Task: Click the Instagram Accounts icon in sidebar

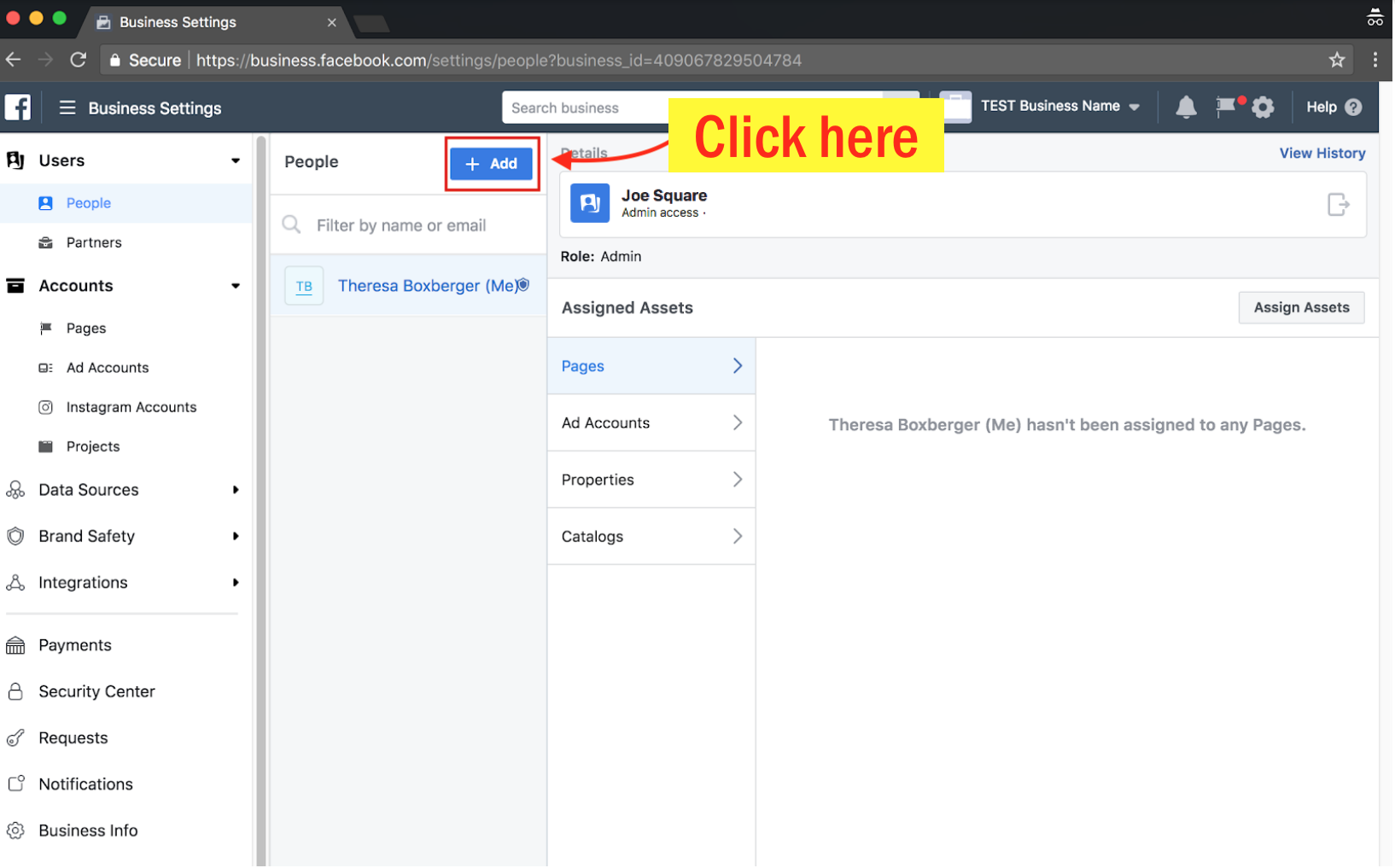Action: pyautogui.click(x=46, y=408)
